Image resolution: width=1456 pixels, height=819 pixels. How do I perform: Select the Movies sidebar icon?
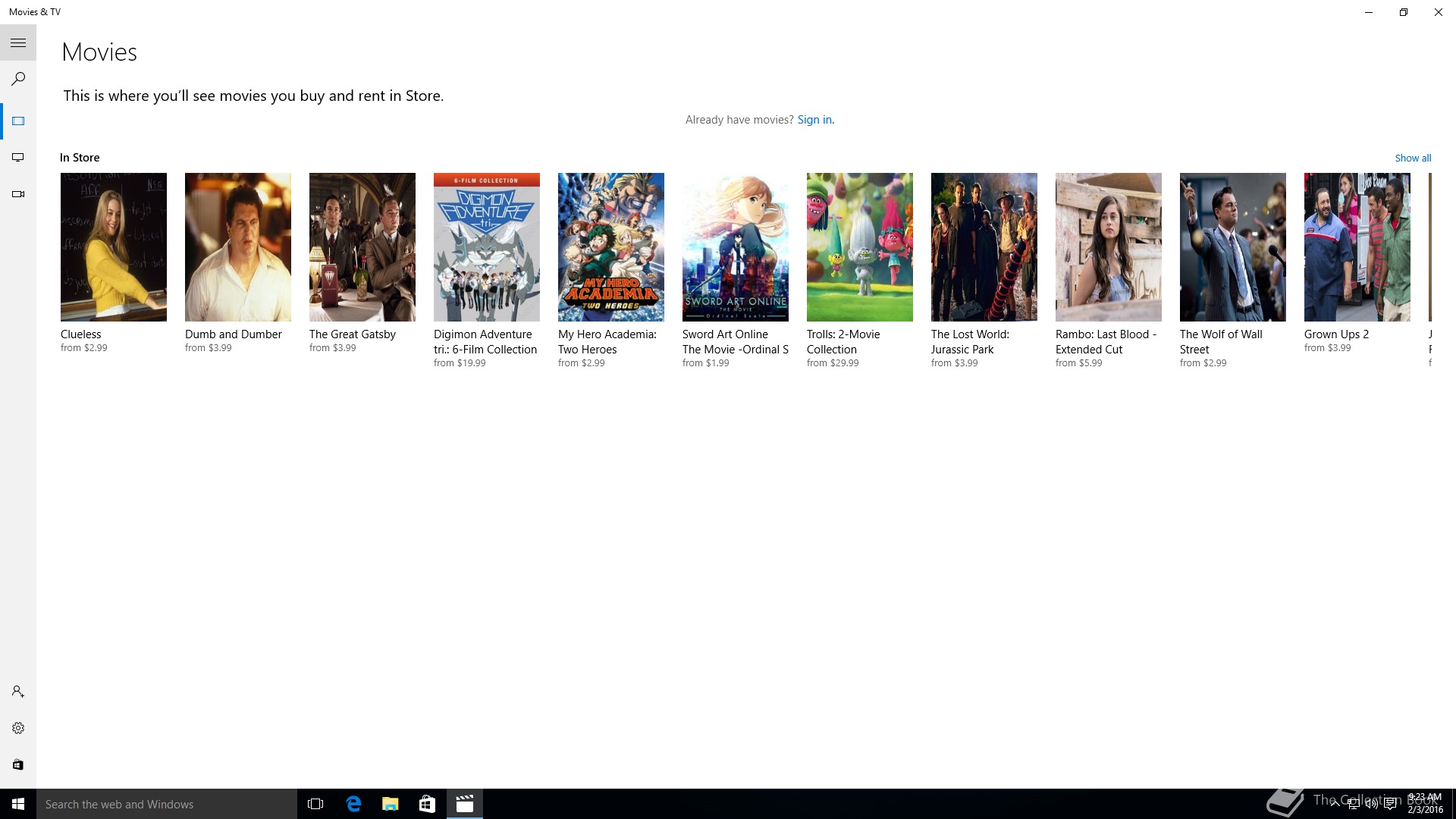click(18, 121)
